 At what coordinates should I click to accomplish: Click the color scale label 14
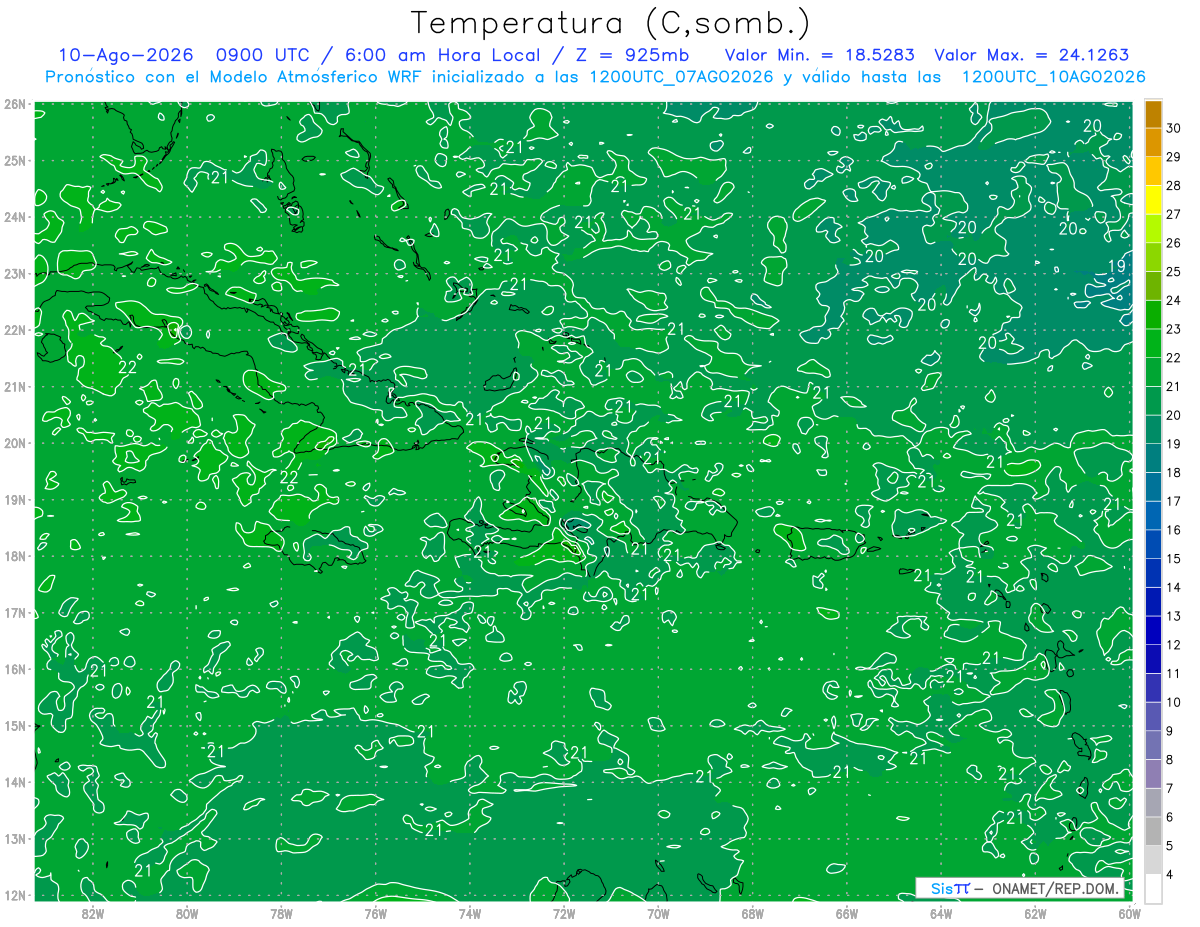(1173, 587)
